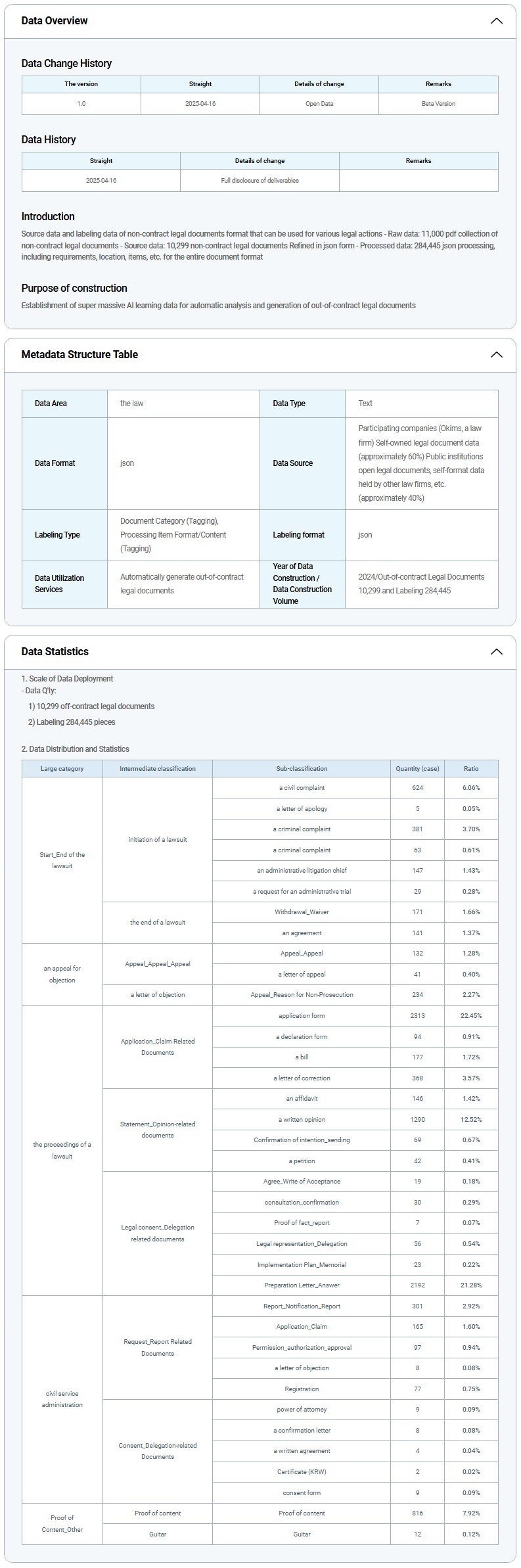Select the Sub-classification column header

pyautogui.click(x=302, y=768)
